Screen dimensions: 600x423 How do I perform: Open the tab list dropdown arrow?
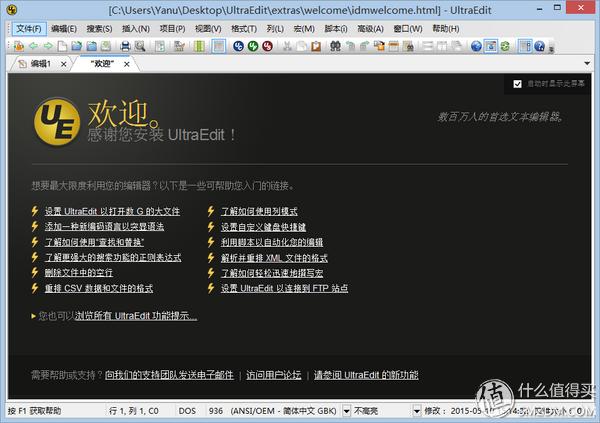587,63
